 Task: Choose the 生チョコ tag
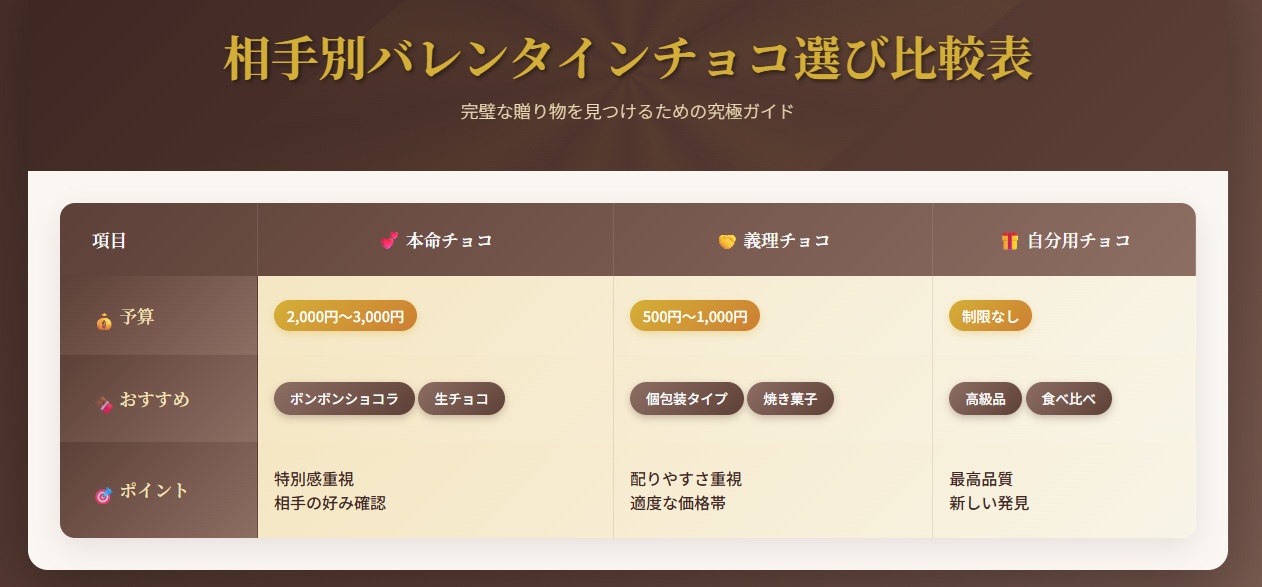(461, 398)
